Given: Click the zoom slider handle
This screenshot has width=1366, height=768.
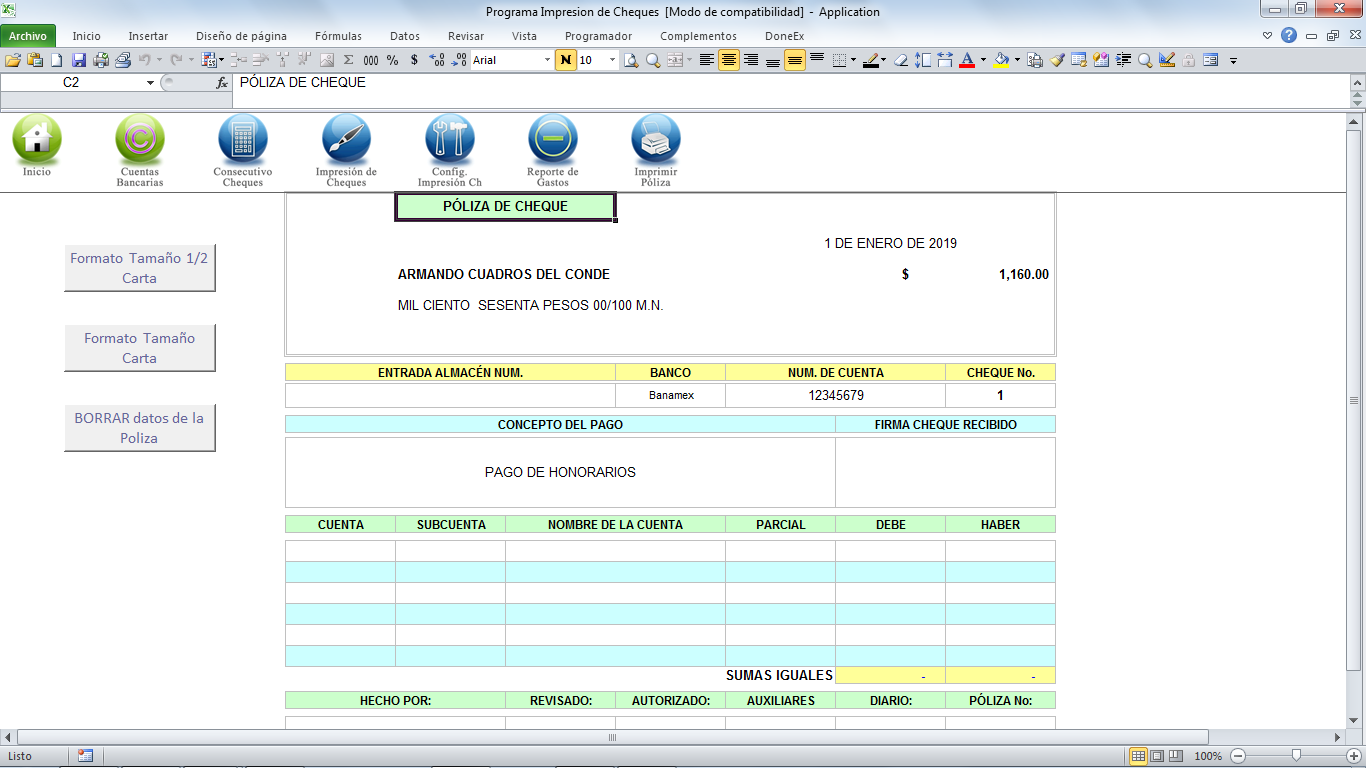Looking at the screenshot, I should (x=1296, y=756).
